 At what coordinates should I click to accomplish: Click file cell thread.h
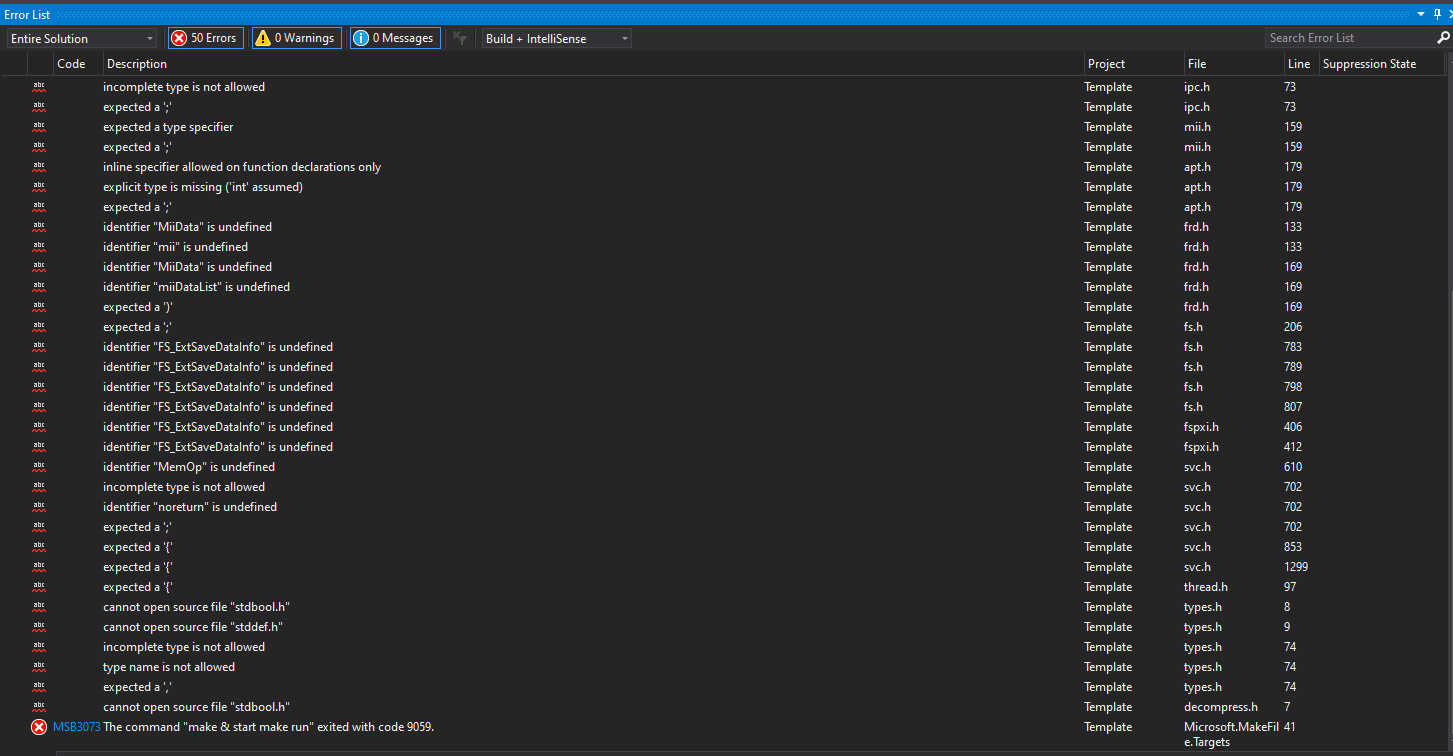click(x=1206, y=587)
